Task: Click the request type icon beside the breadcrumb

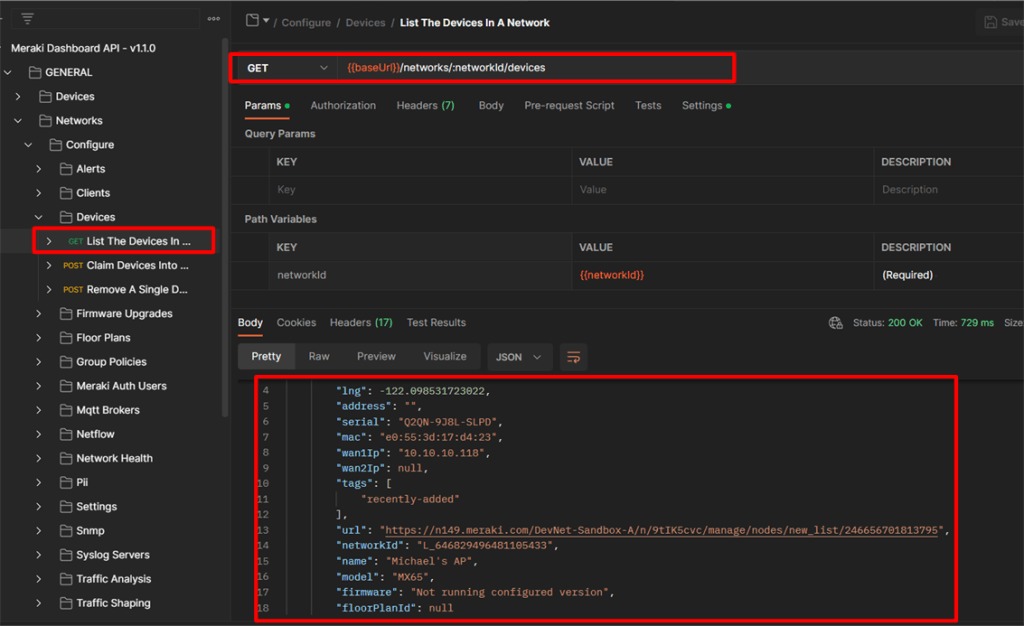Action: tap(253, 21)
